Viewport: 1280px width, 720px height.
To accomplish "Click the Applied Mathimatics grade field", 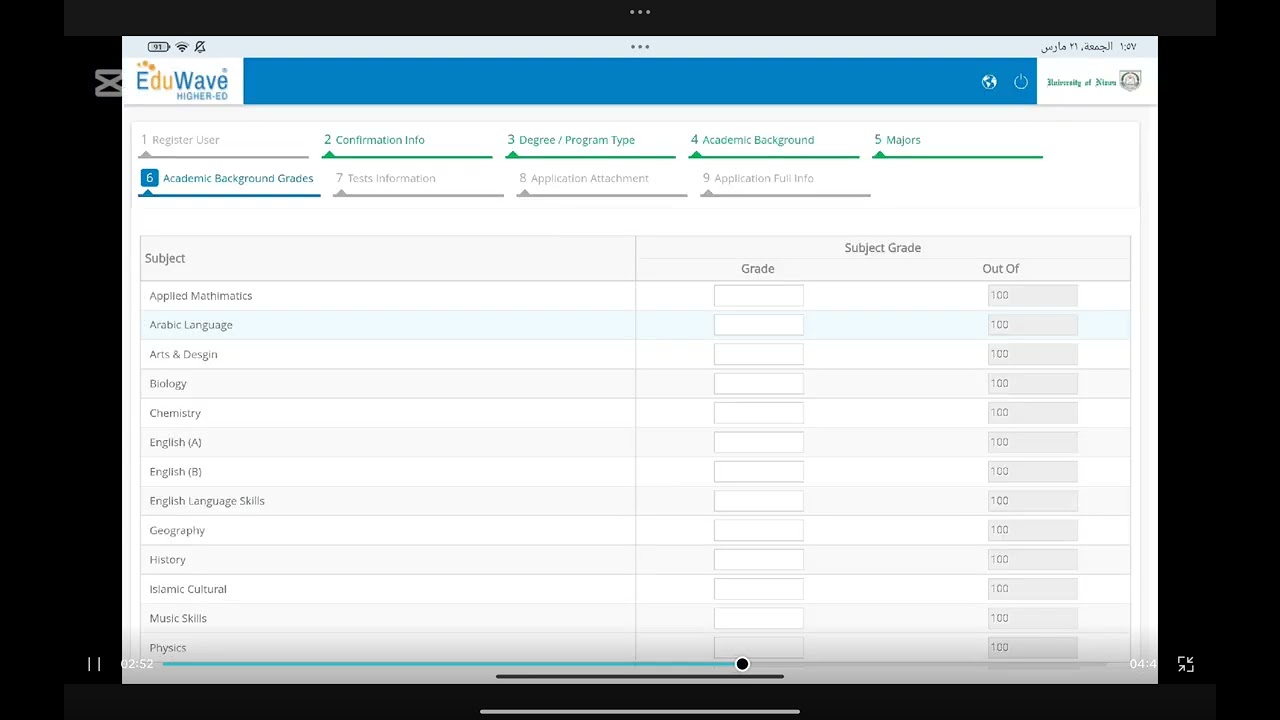I will (x=759, y=295).
